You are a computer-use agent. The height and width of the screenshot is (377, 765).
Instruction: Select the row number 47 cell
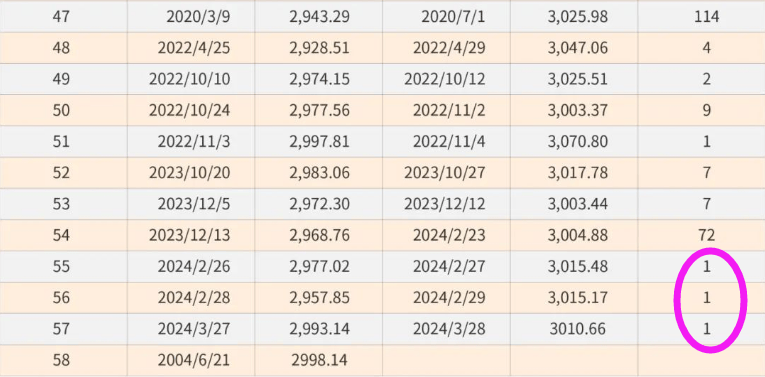click(63, 17)
